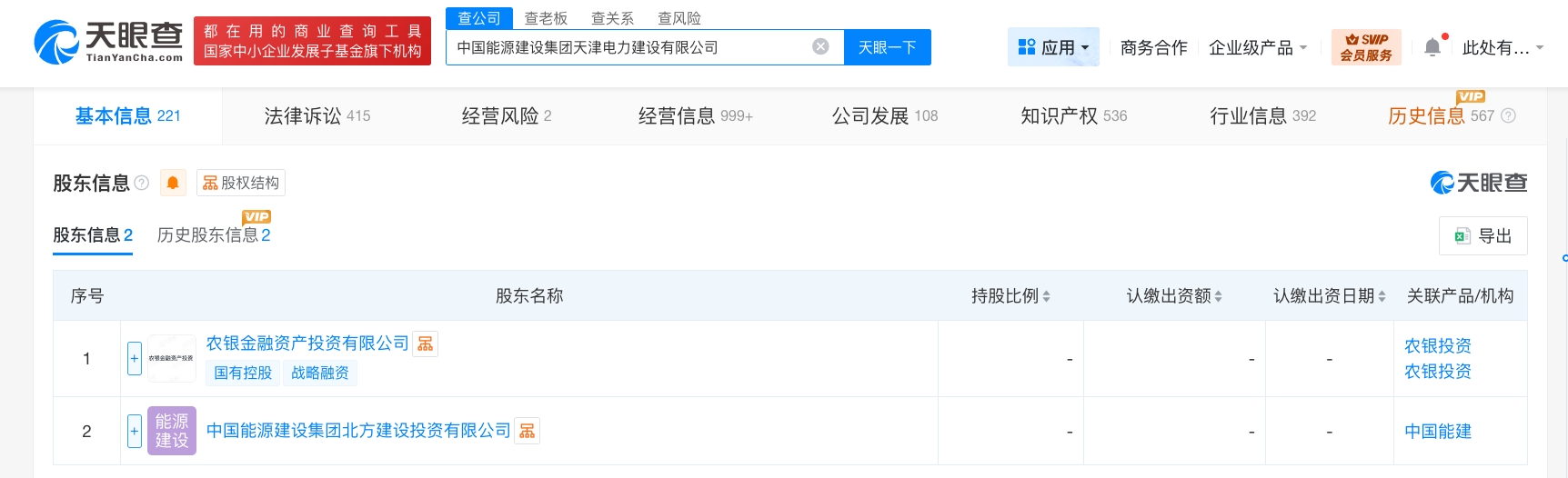Open the 企业级产品 dropdown
Screen dimensions: 1568x478
tap(1257, 47)
